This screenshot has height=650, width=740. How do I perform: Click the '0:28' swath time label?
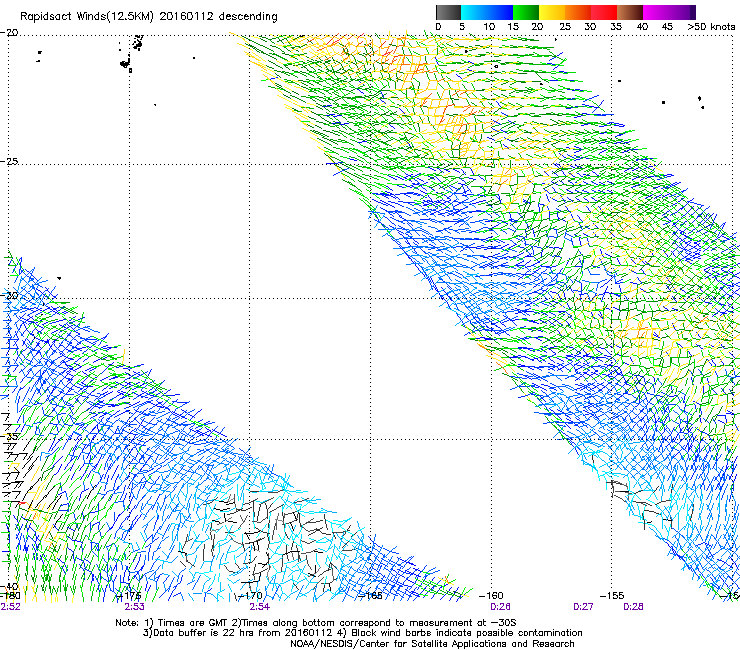pos(633,607)
